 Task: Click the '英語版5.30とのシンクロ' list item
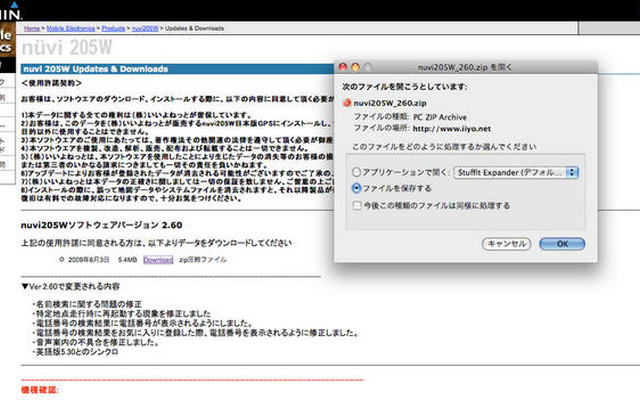point(76,352)
